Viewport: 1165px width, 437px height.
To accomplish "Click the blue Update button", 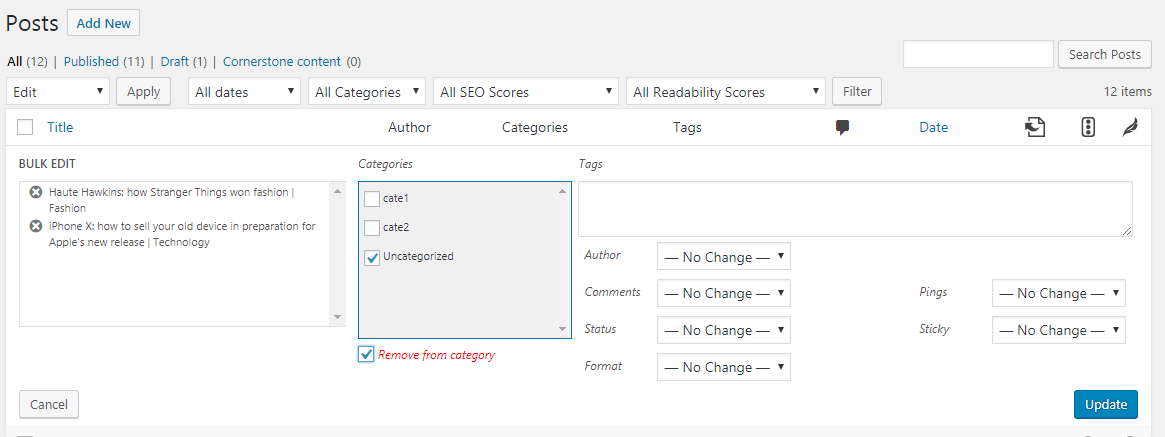I will tap(1106, 404).
